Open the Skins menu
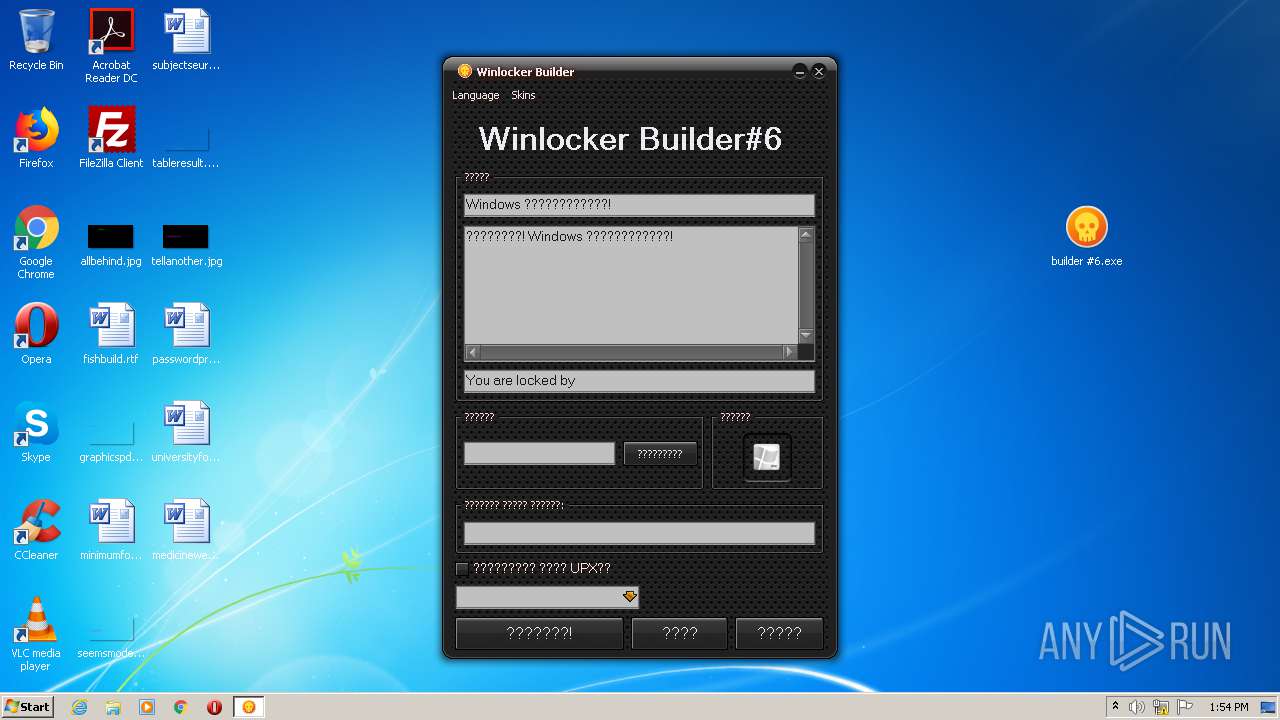The width and height of the screenshot is (1280, 720). click(523, 95)
